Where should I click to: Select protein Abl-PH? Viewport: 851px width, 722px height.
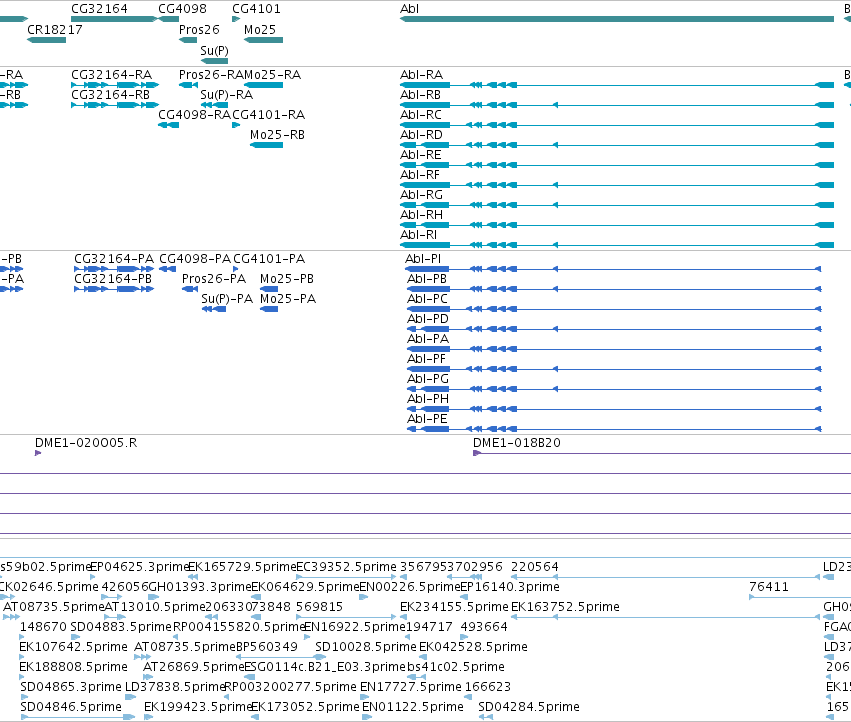pos(613,409)
